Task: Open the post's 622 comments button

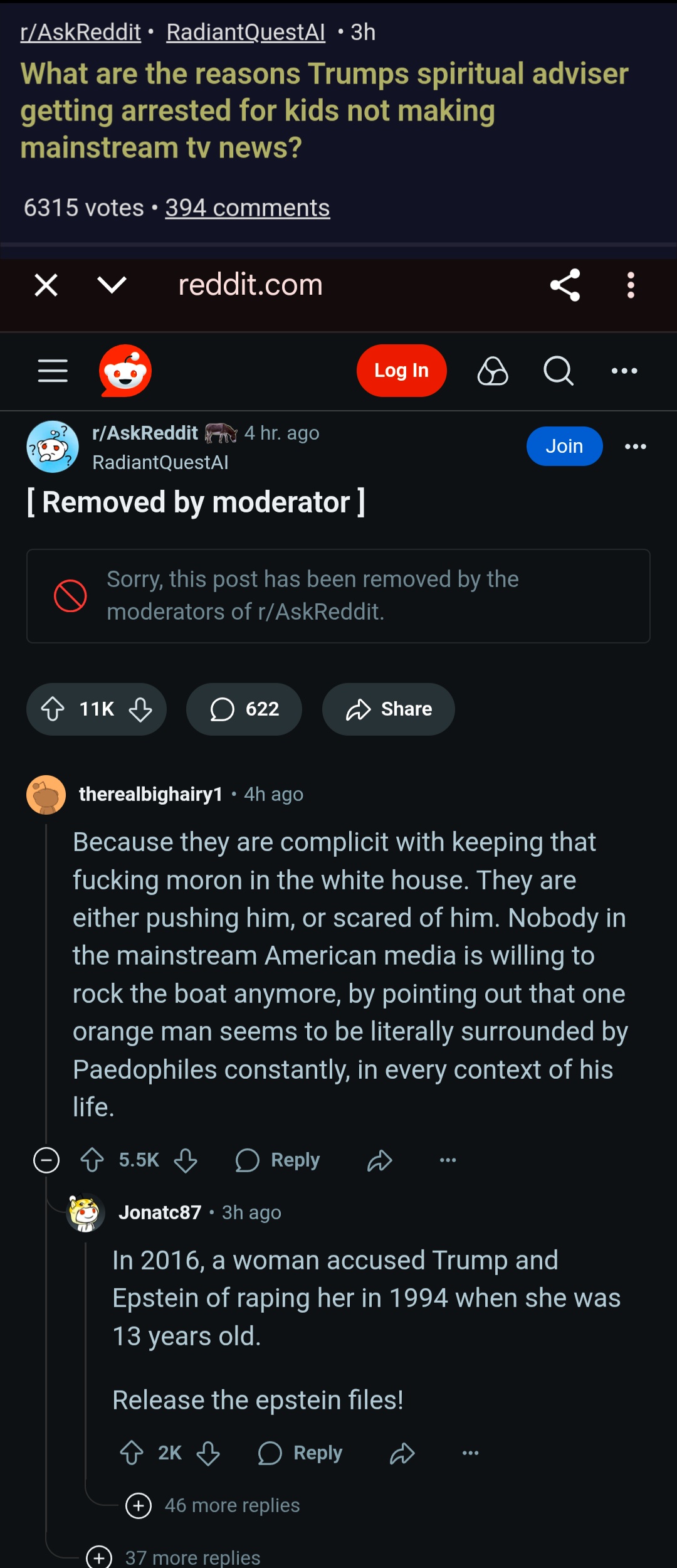Action: click(x=244, y=709)
